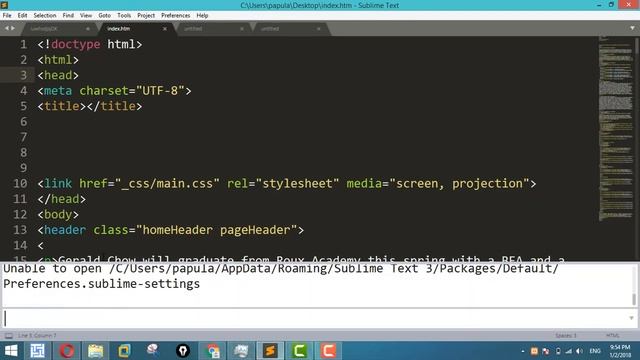
Task: Open the File menu
Action: point(7,16)
